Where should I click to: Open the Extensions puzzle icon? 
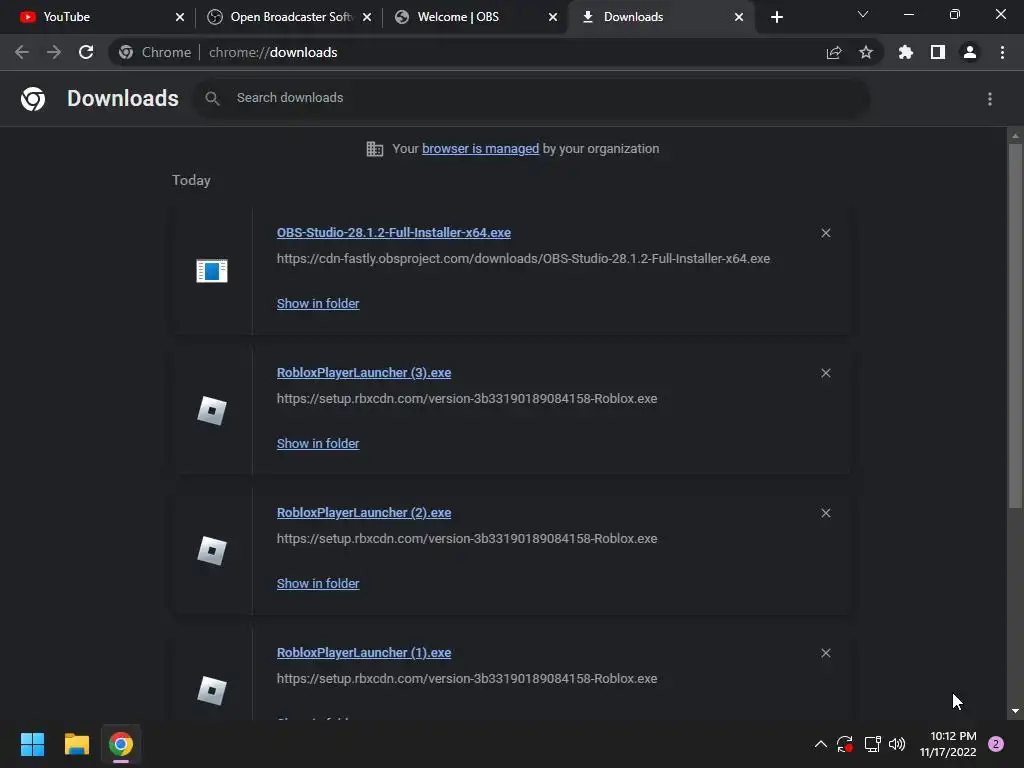(x=906, y=52)
